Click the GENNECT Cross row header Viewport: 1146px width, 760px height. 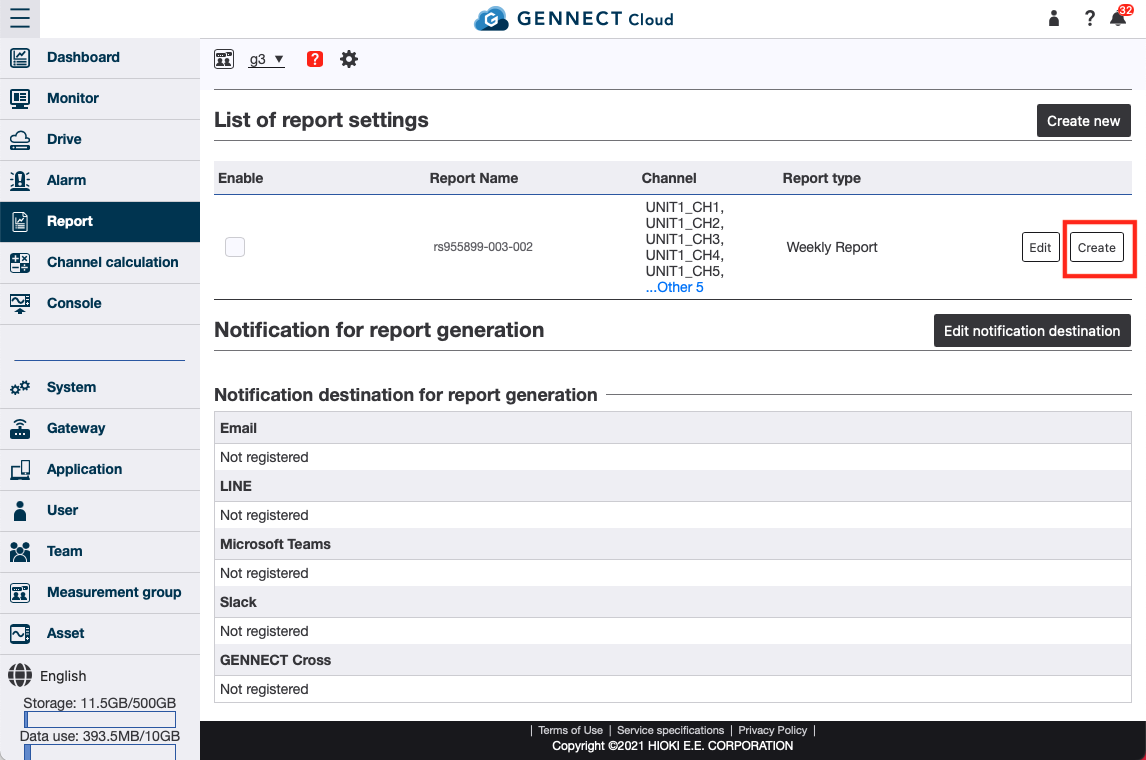pyautogui.click(x=672, y=660)
